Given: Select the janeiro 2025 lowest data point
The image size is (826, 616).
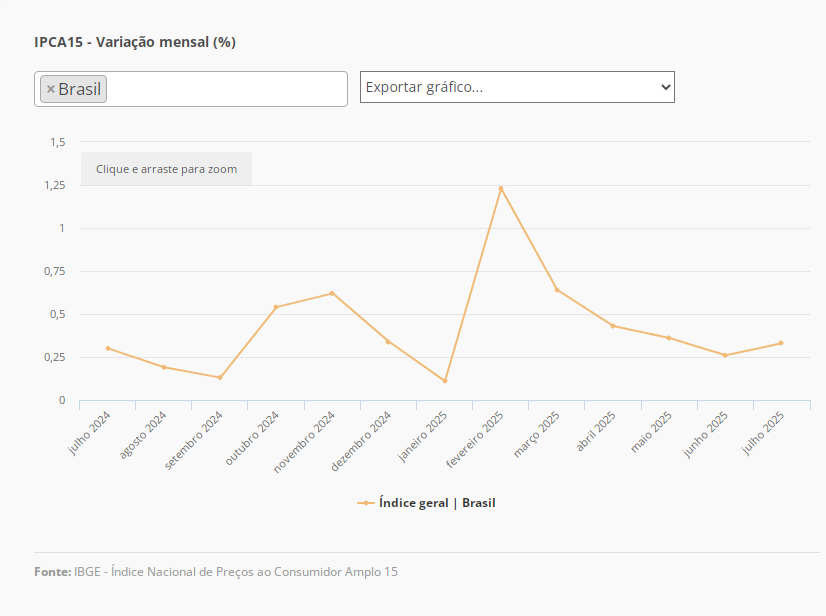Looking at the screenshot, I should click(x=445, y=381).
